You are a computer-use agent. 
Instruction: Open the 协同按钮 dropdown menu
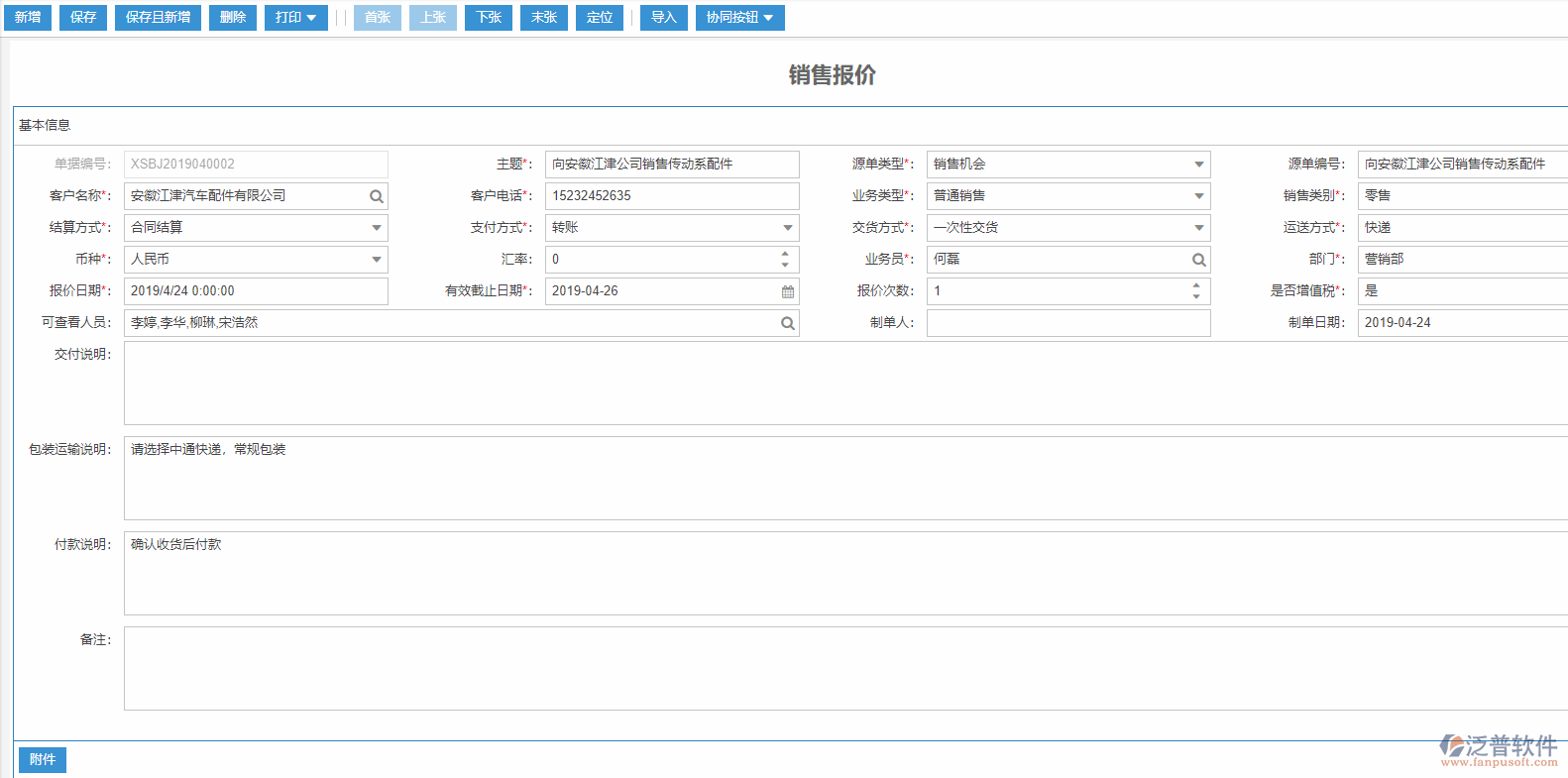click(739, 18)
